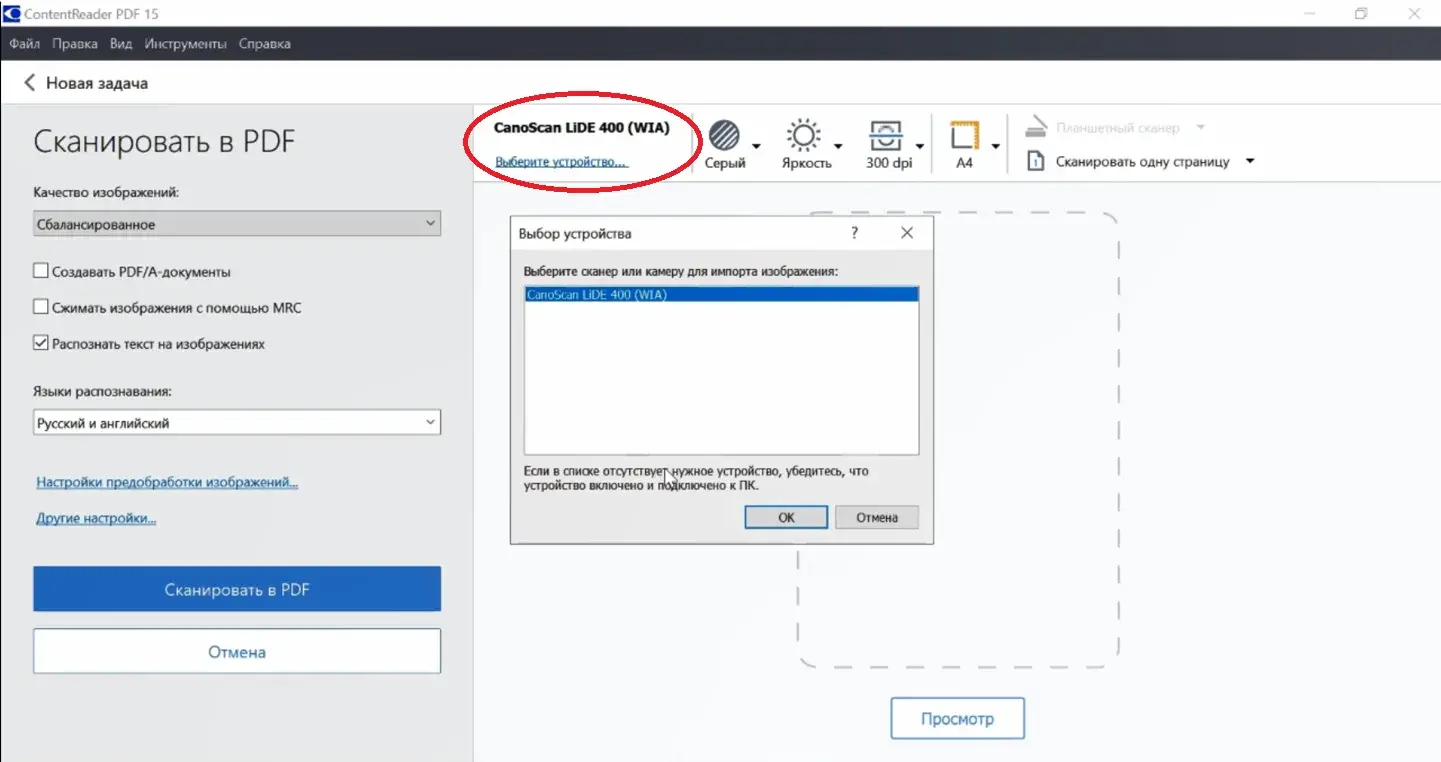Open the Языки распознавания dropdown
This screenshot has width=1441, height=762.
(237, 423)
